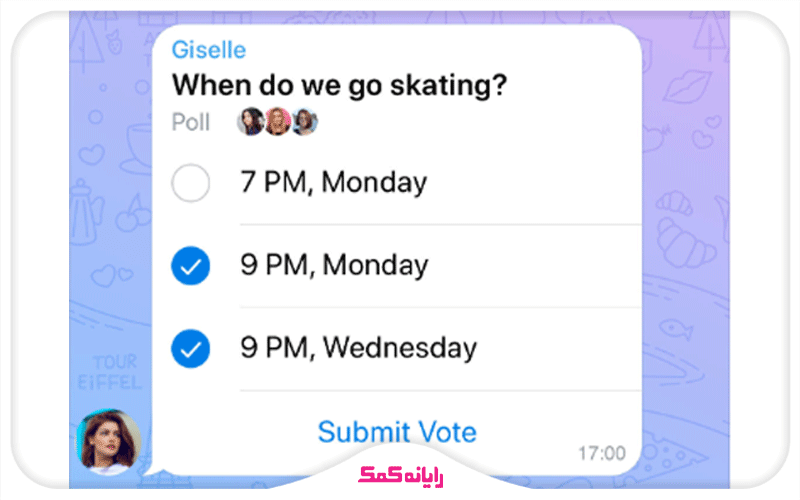Click the first voter avatar next to Poll
This screenshot has height=500, width=800.
pyautogui.click(x=251, y=122)
